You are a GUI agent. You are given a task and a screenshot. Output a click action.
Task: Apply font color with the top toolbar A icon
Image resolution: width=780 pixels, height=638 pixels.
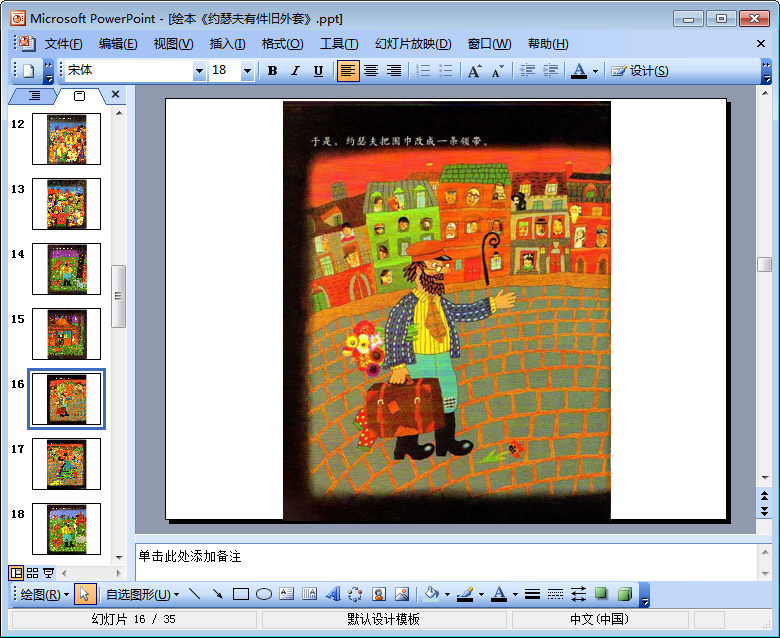point(579,71)
